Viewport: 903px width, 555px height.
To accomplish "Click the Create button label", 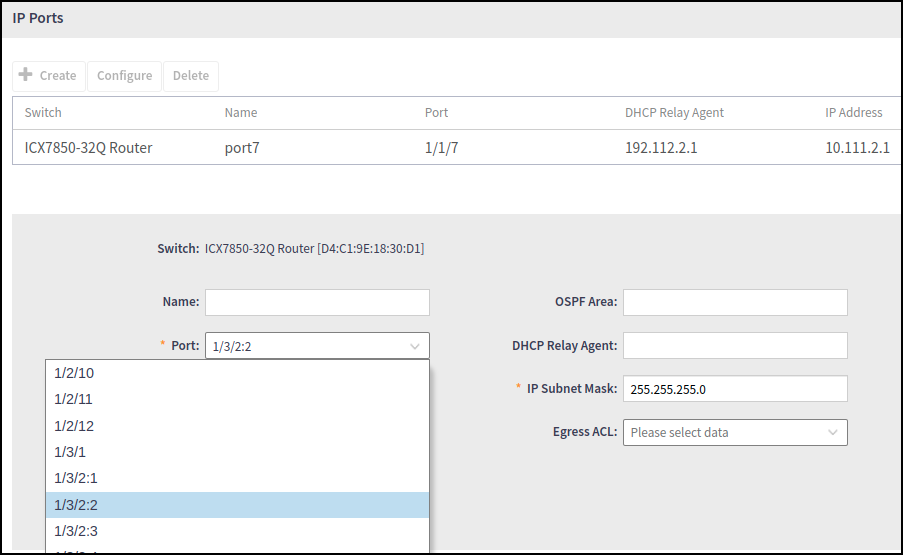I will [58, 75].
